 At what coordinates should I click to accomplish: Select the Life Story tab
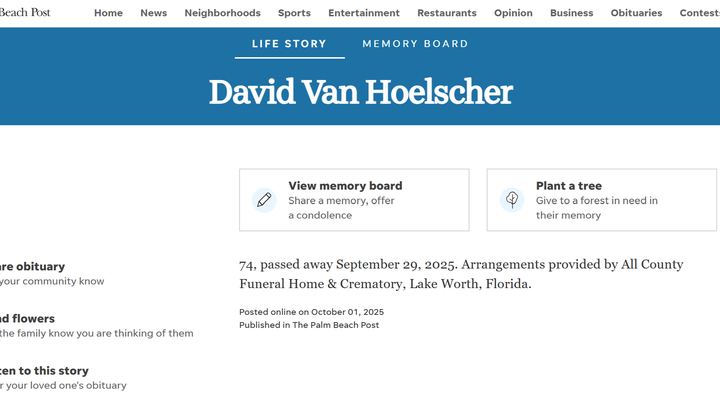[289, 44]
